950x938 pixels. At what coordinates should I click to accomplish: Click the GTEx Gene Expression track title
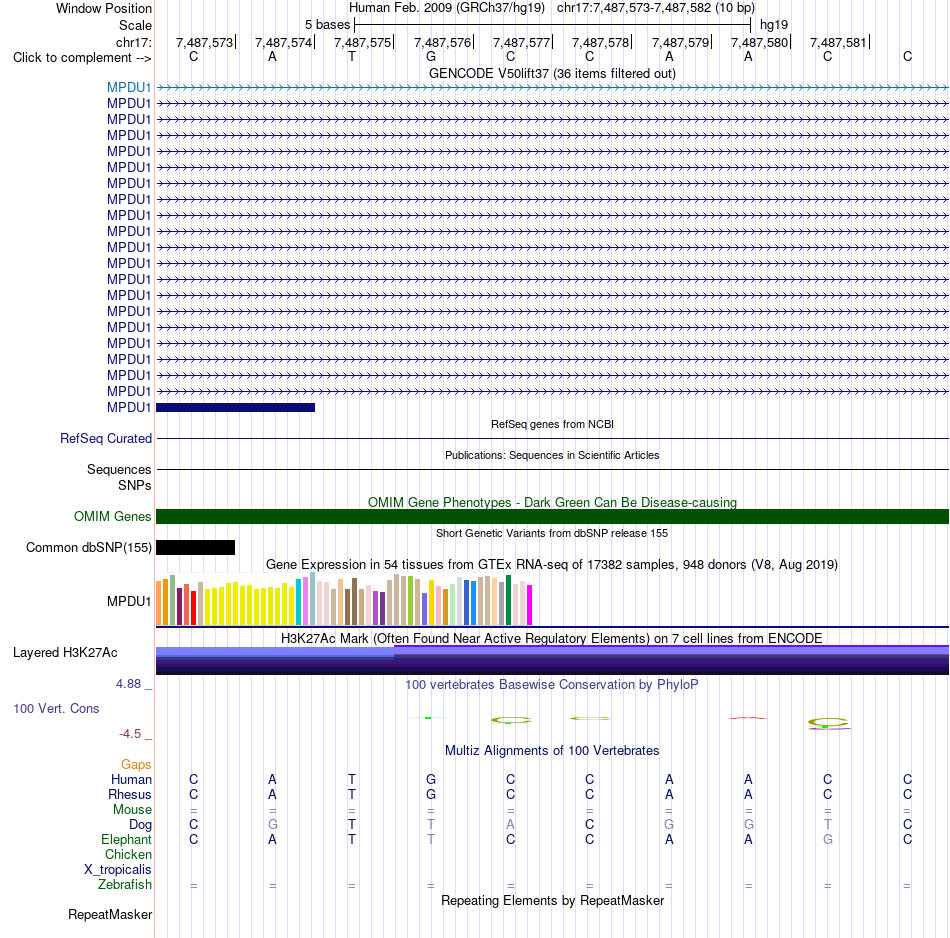click(x=552, y=564)
